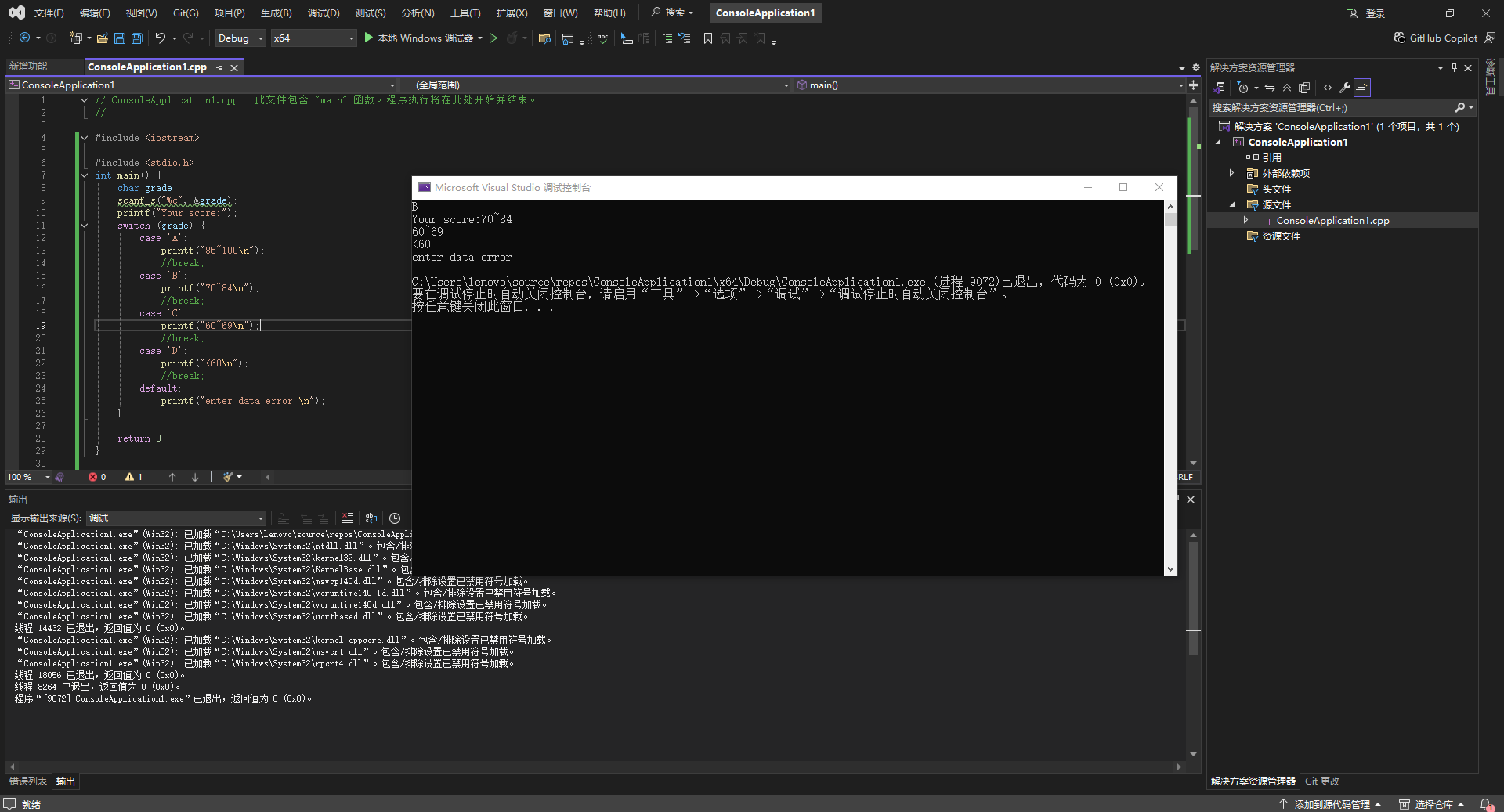1504x812 pixels.
Task: Collapse the switch block at line 11
Action: 84,226
